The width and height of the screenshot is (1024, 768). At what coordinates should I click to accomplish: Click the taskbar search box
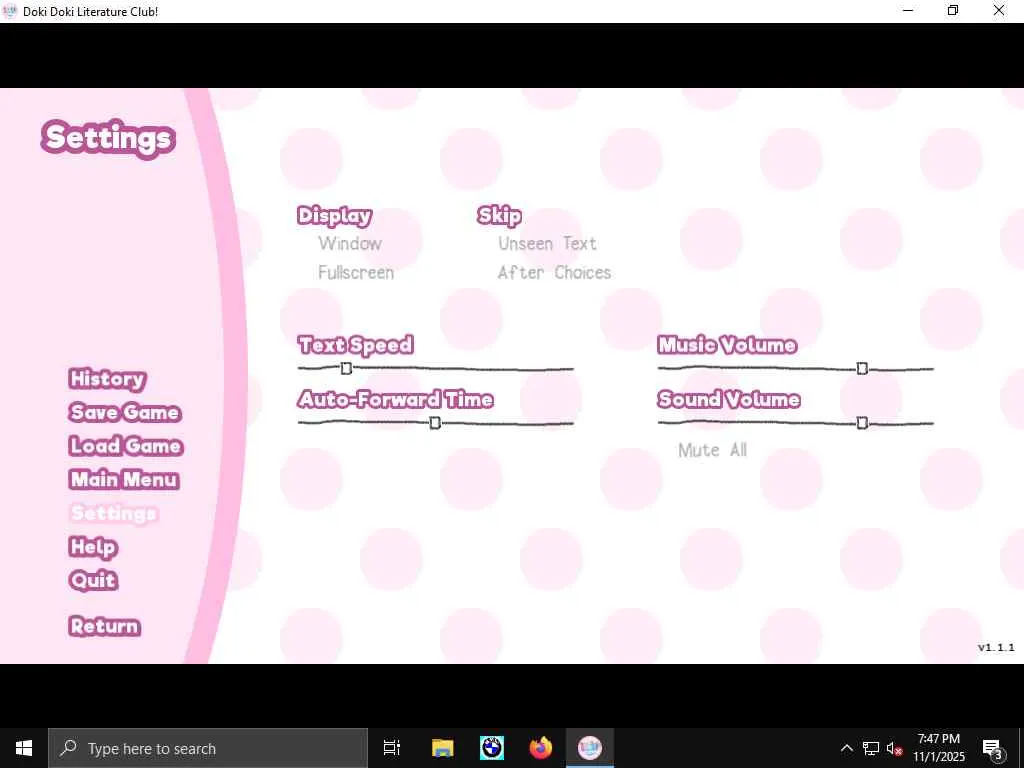(x=208, y=748)
